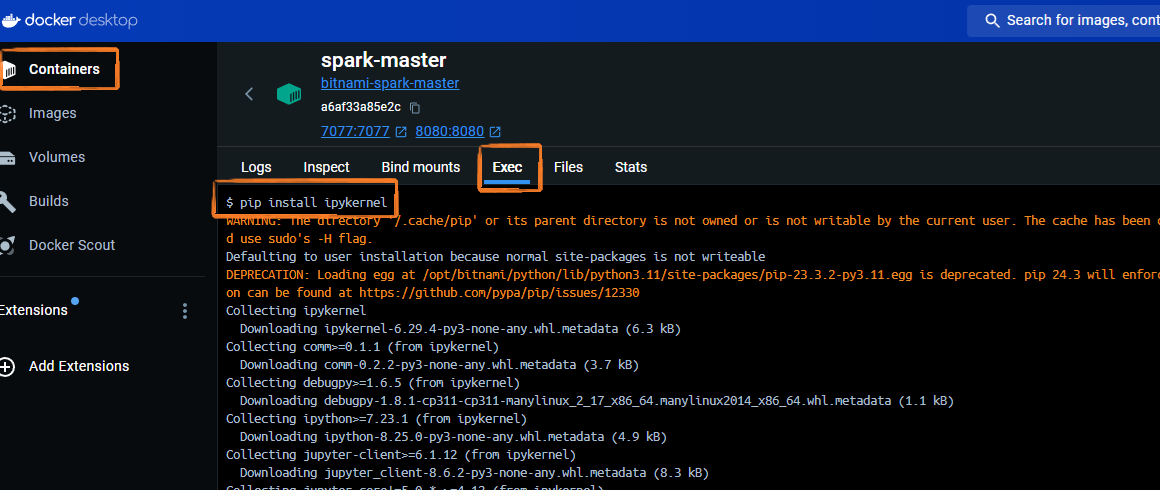1160x490 pixels.
Task: Switch to the Bind mounts tab
Action: (x=420, y=167)
